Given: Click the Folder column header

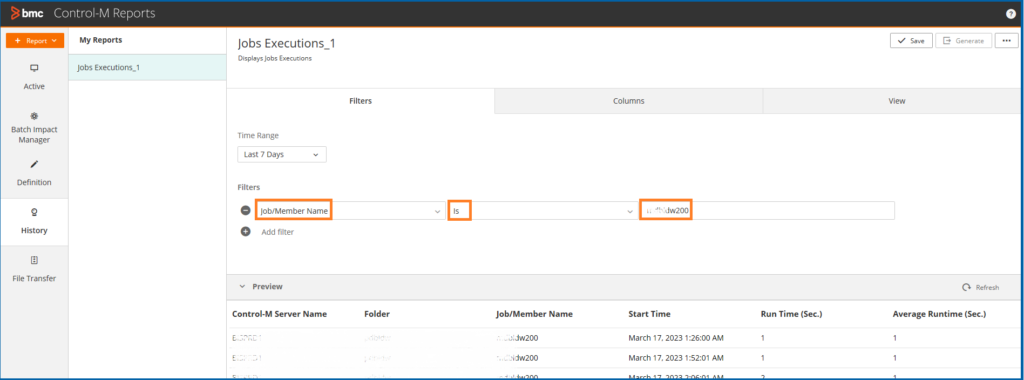Looking at the screenshot, I should tap(377, 314).
